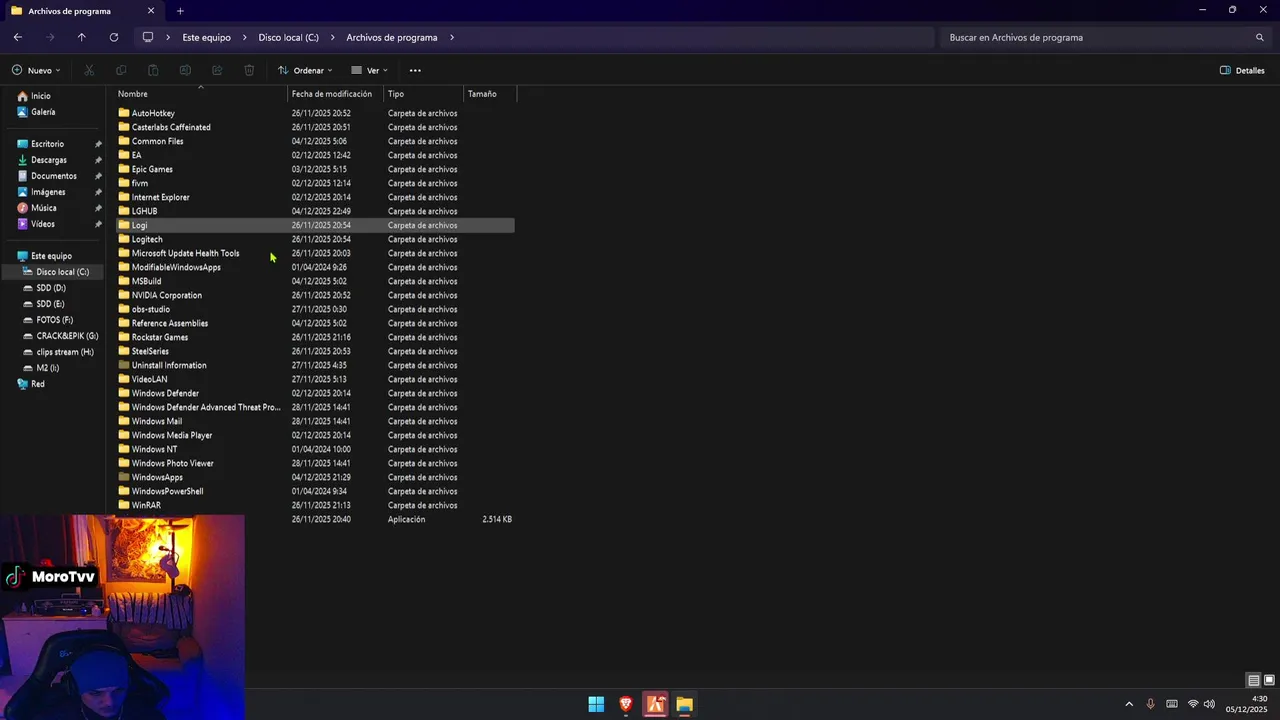Select SDD (E:) drive
This screenshot has height=720, width=1280.
point(50,304)
